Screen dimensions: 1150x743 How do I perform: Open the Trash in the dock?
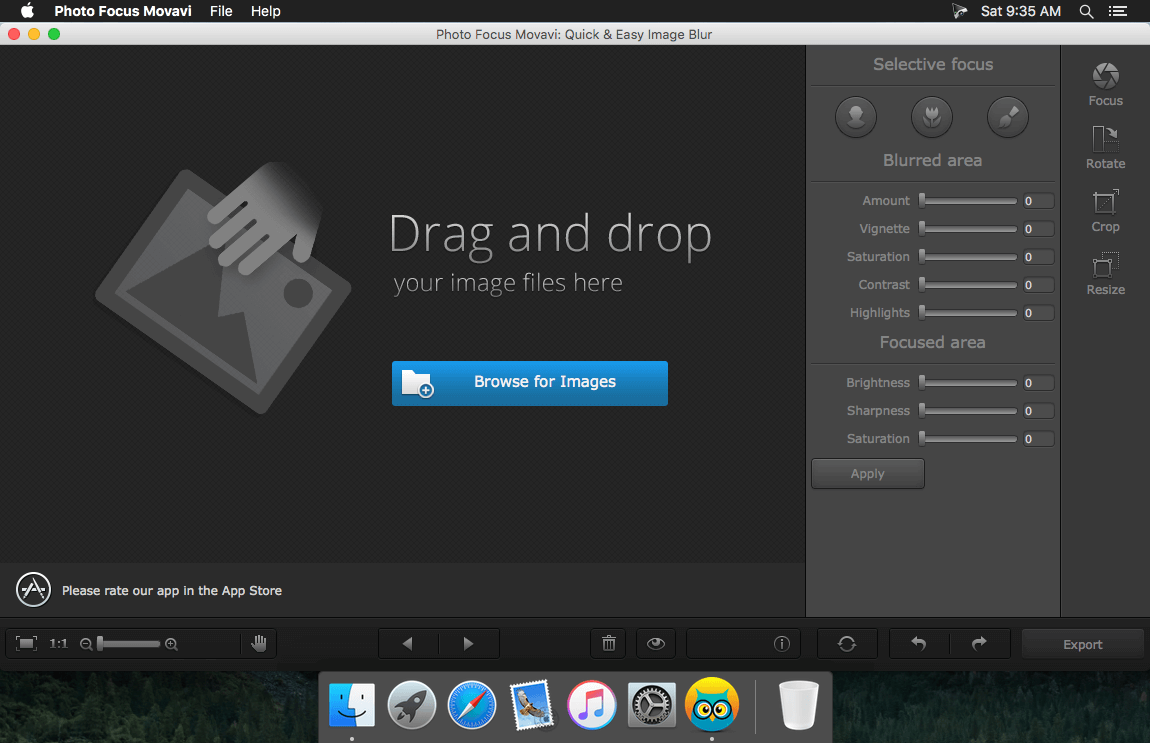(799, 705)
